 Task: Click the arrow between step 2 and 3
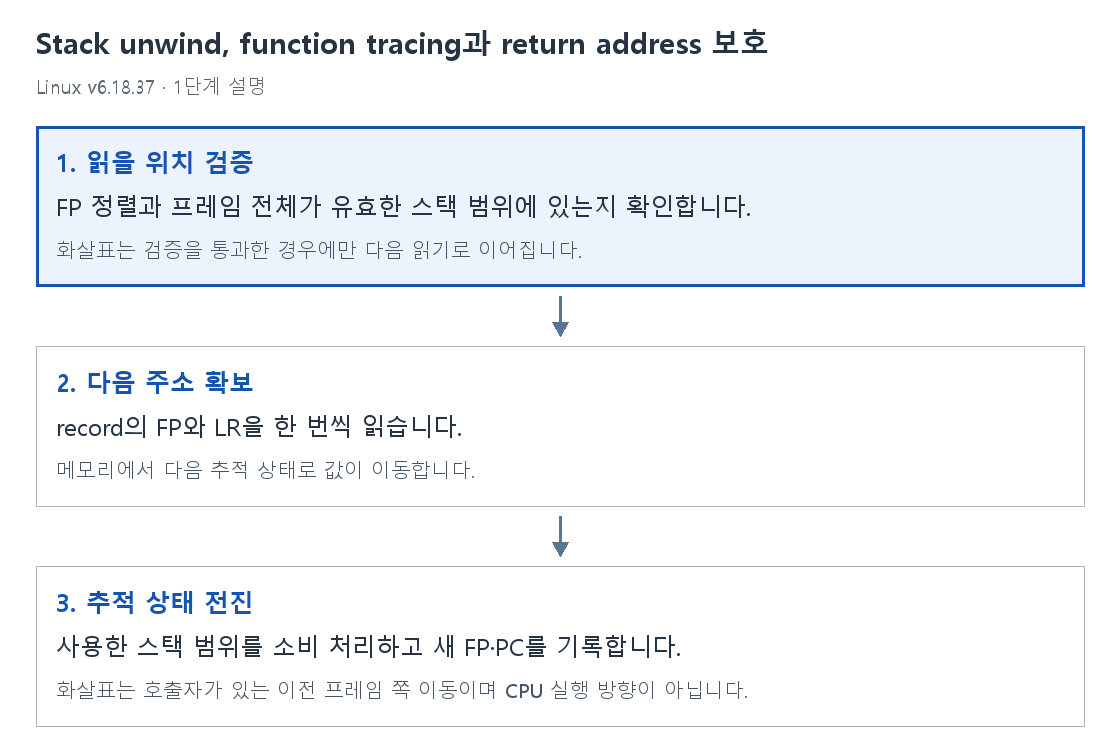point(560,536)
